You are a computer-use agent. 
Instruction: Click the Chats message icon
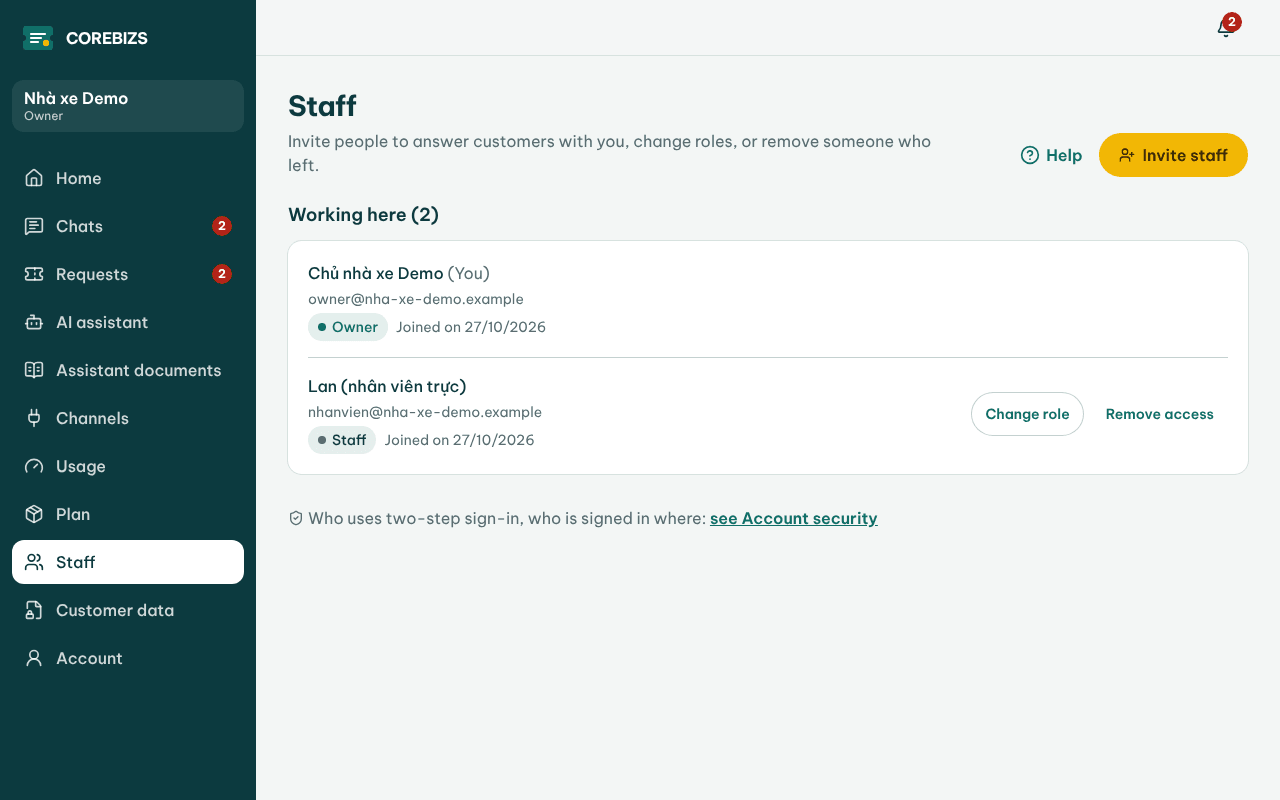pos(34,226)
